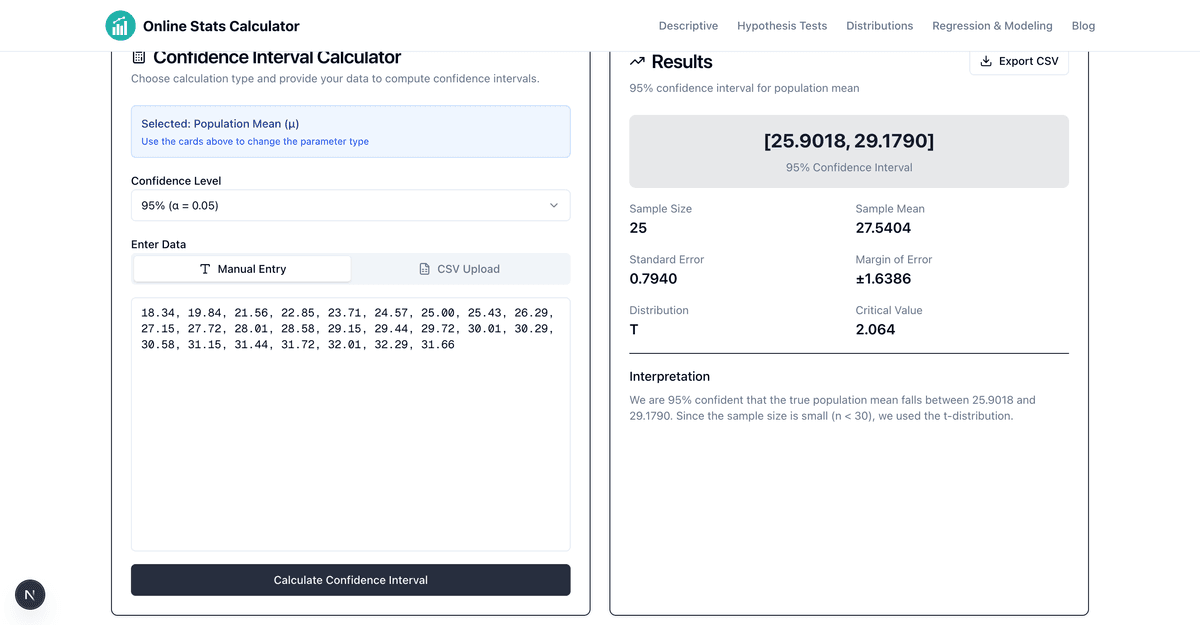Image resolution: width=1200 pixels, height=625 pixels.
Task: Open the Confidence Level dropdown
Action: (x=351, y=205)
